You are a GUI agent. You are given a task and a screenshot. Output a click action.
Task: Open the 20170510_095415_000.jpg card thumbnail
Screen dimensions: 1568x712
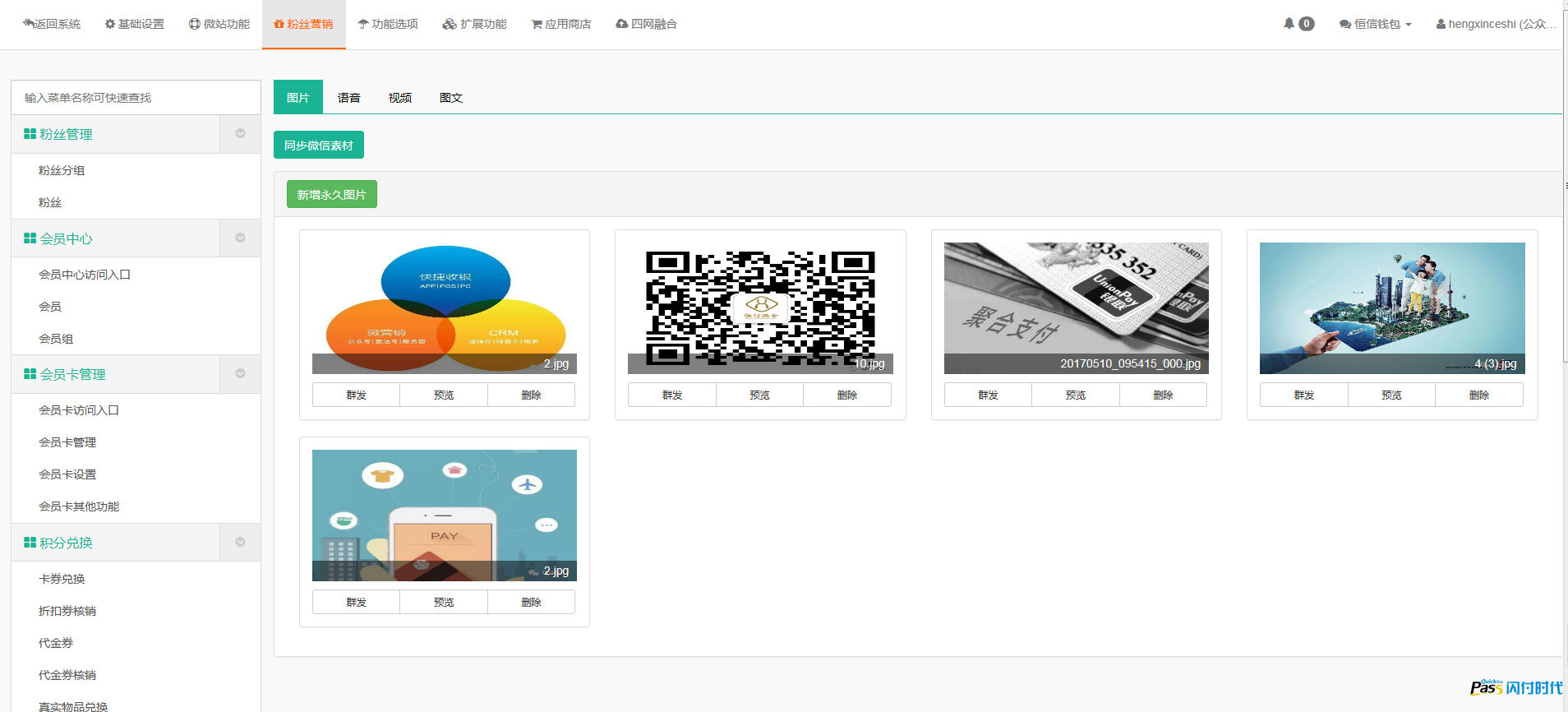click(x=1077, y=308)
